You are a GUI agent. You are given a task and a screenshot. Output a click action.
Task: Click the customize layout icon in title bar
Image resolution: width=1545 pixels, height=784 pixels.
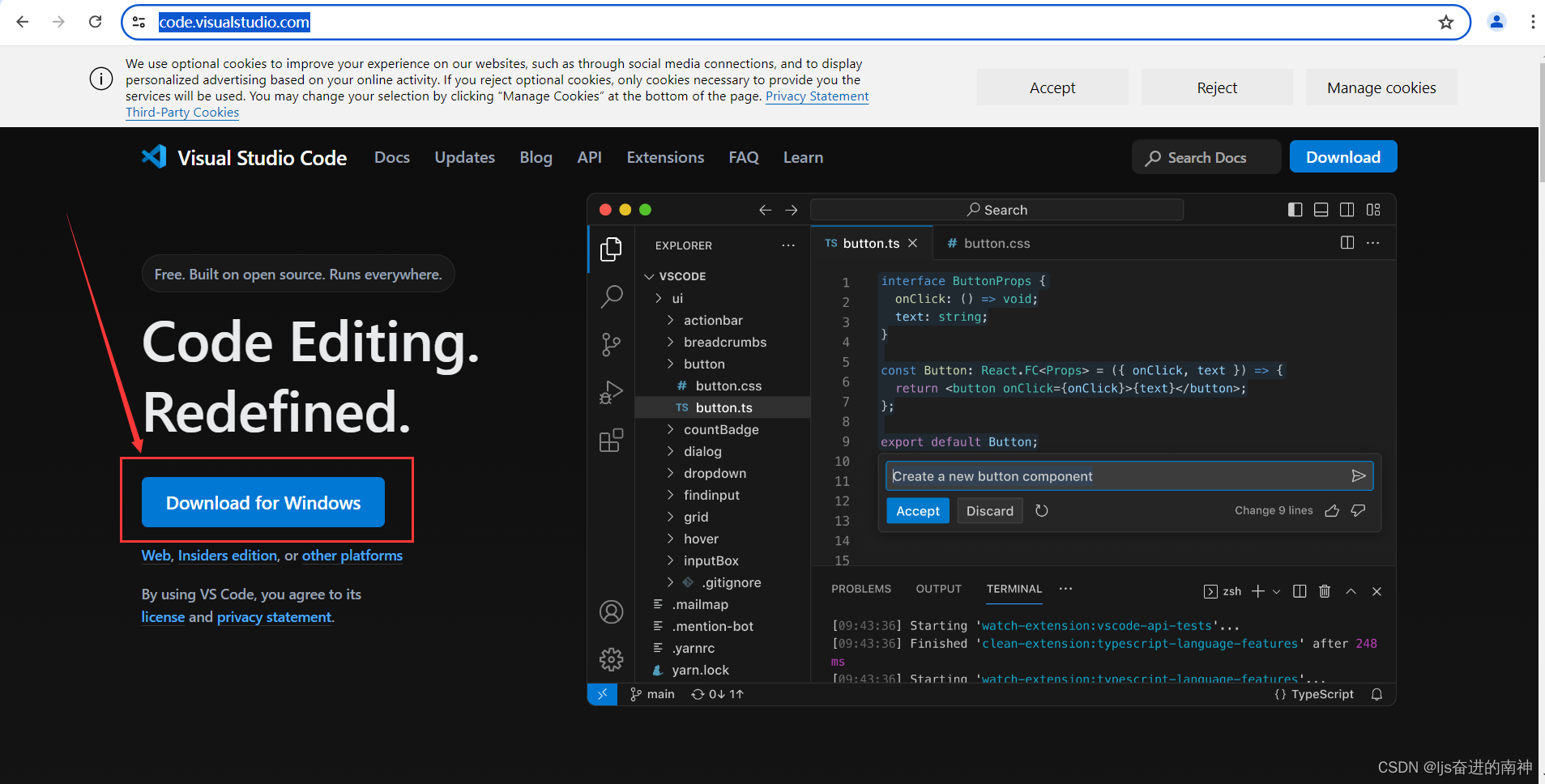(x=1373, y=210)
